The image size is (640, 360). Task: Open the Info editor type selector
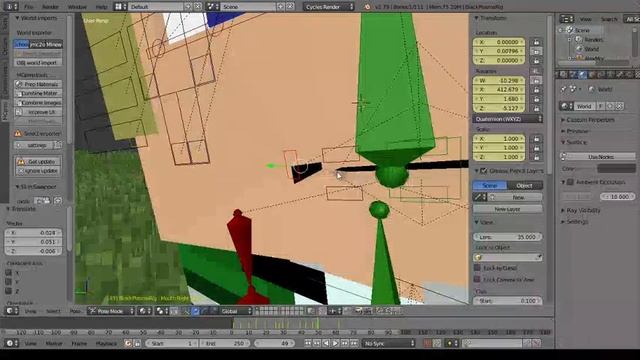coord(10,7)
